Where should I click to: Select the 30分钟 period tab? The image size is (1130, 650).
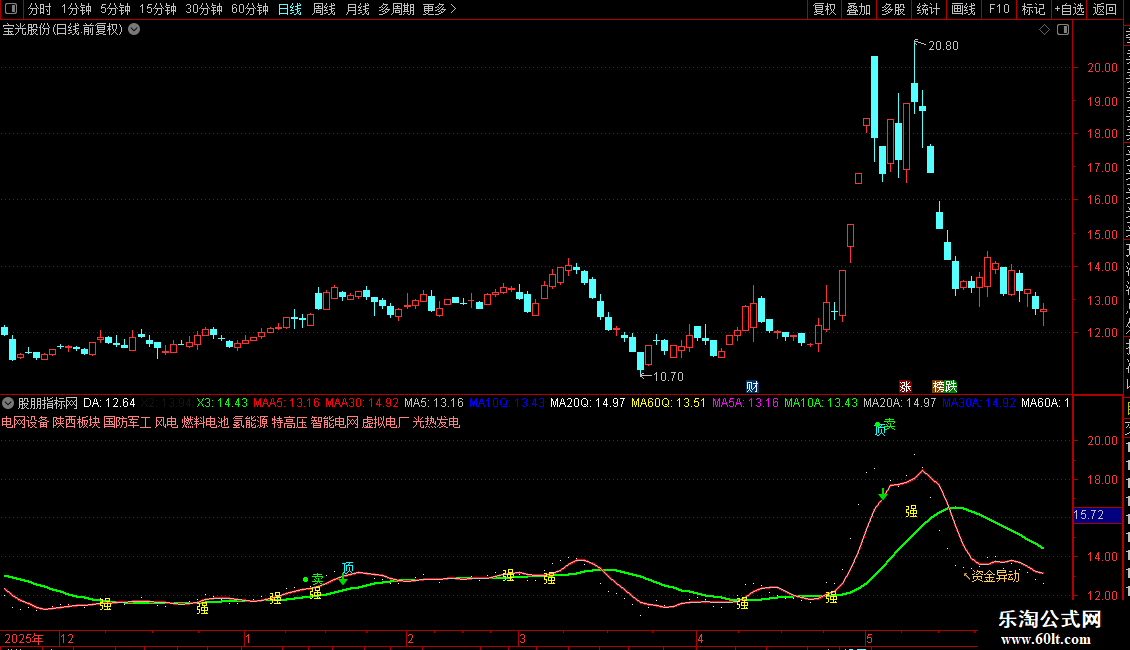coord(204,9)
